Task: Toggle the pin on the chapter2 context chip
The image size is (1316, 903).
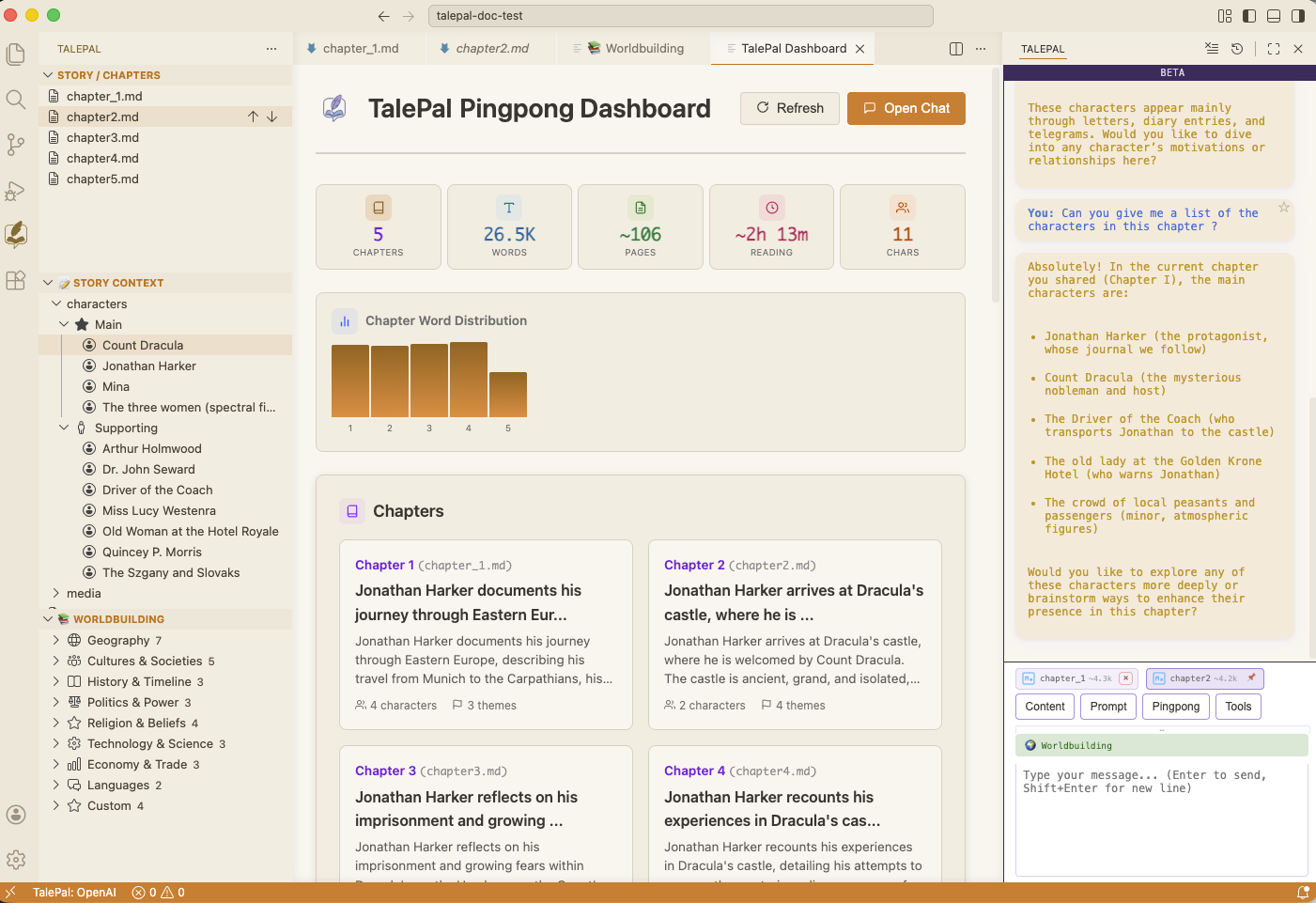Action: [x=1251, y=677]
